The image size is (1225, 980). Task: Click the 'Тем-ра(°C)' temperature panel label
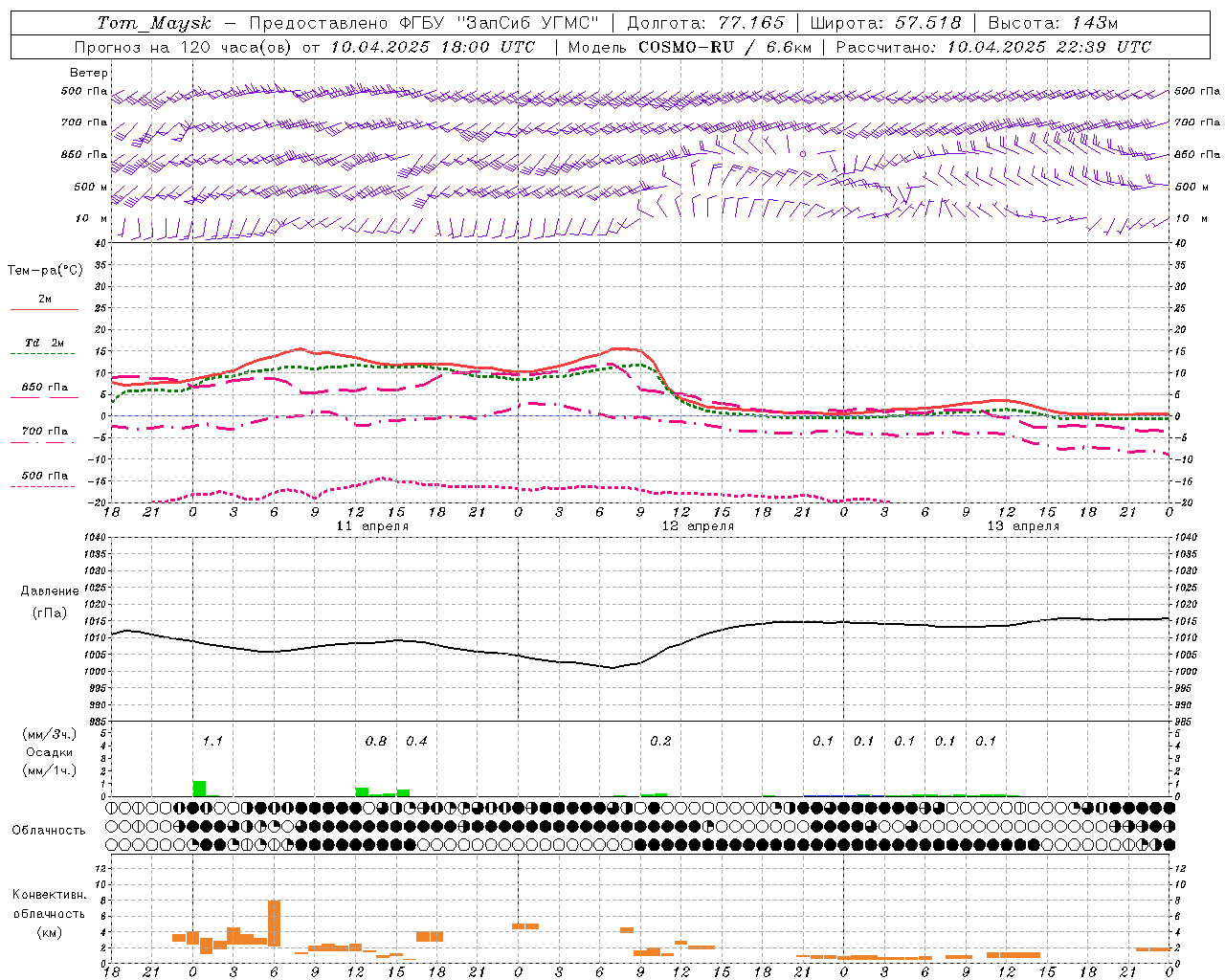coord(45,271)
